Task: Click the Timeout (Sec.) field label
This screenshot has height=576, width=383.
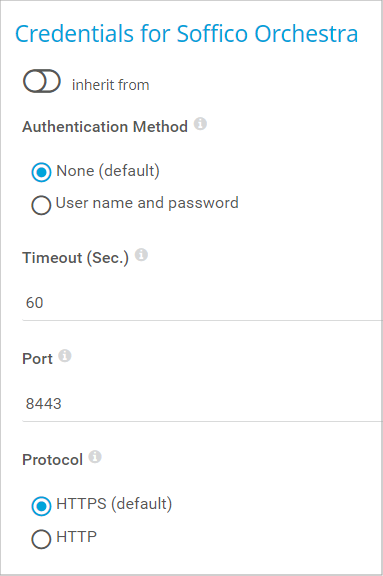Action: point(75,258)
